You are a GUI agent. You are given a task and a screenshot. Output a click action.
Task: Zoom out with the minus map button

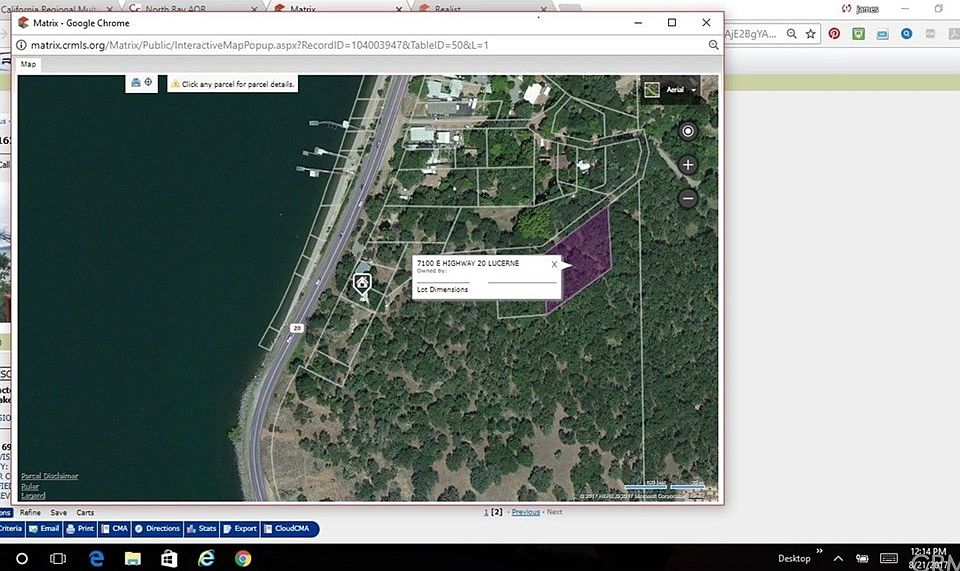688,198
